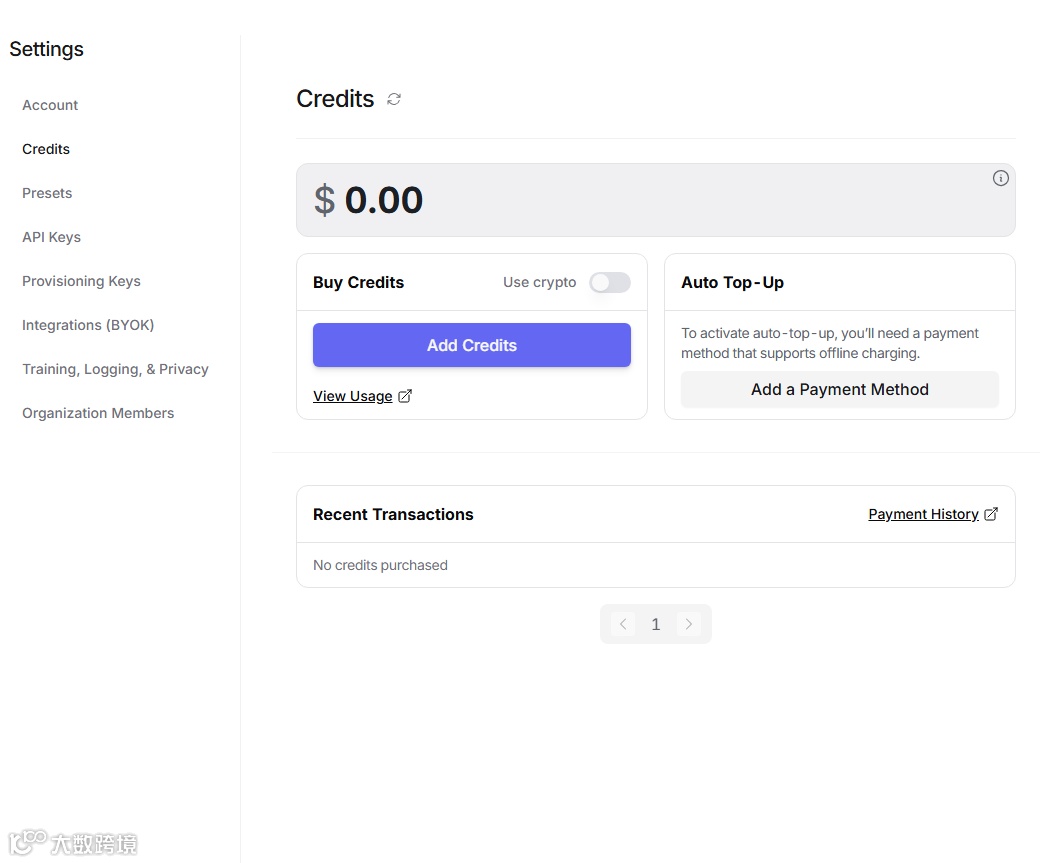
Task: Open Provisioning Keys page
Action: tap(81, 281)
